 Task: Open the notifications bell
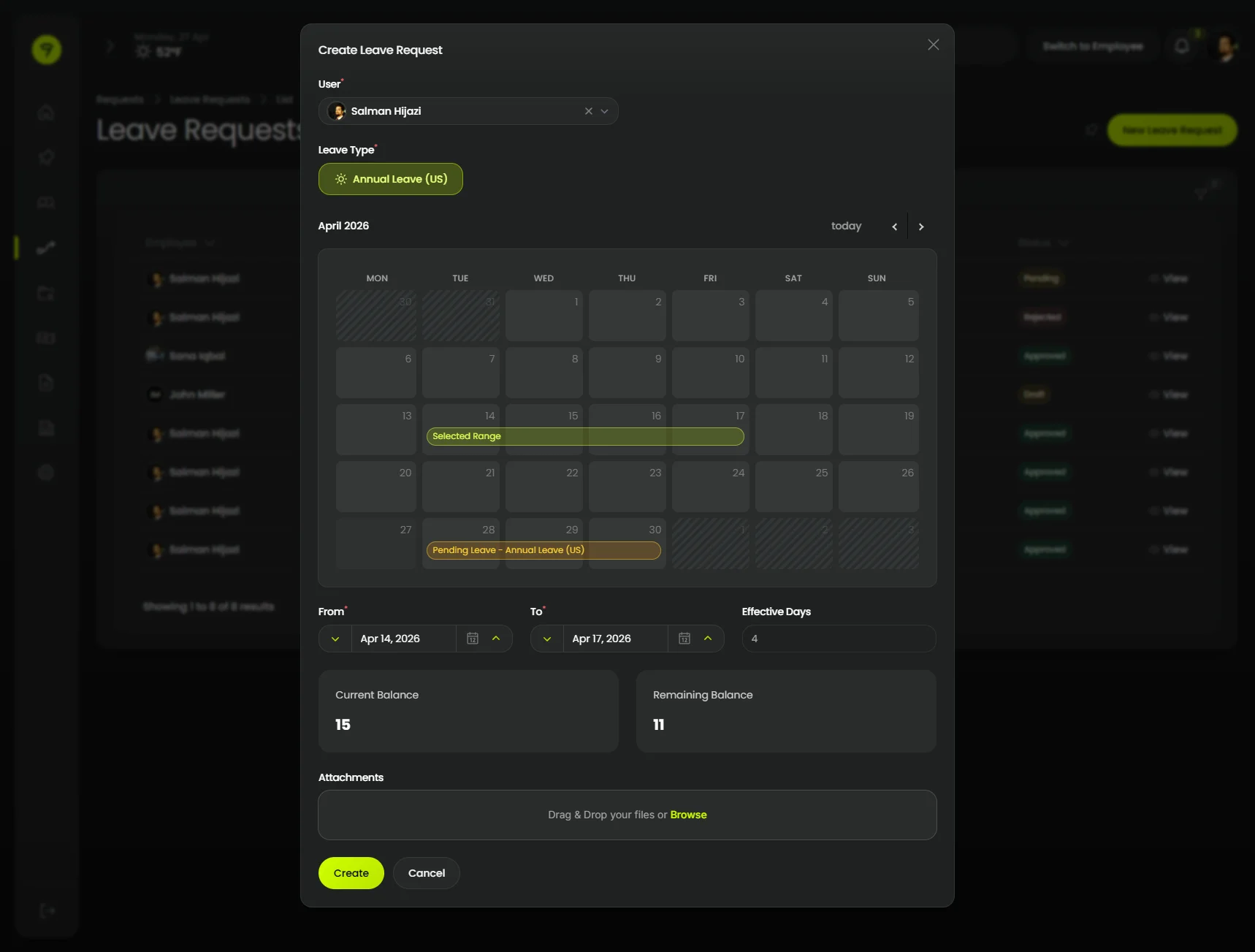[x=1180, y=45]
